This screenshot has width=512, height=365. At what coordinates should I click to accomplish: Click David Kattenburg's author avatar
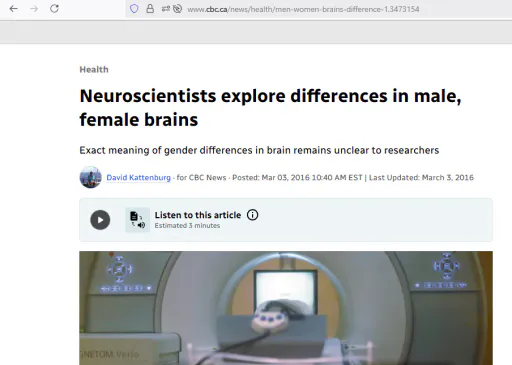point(91,177)
